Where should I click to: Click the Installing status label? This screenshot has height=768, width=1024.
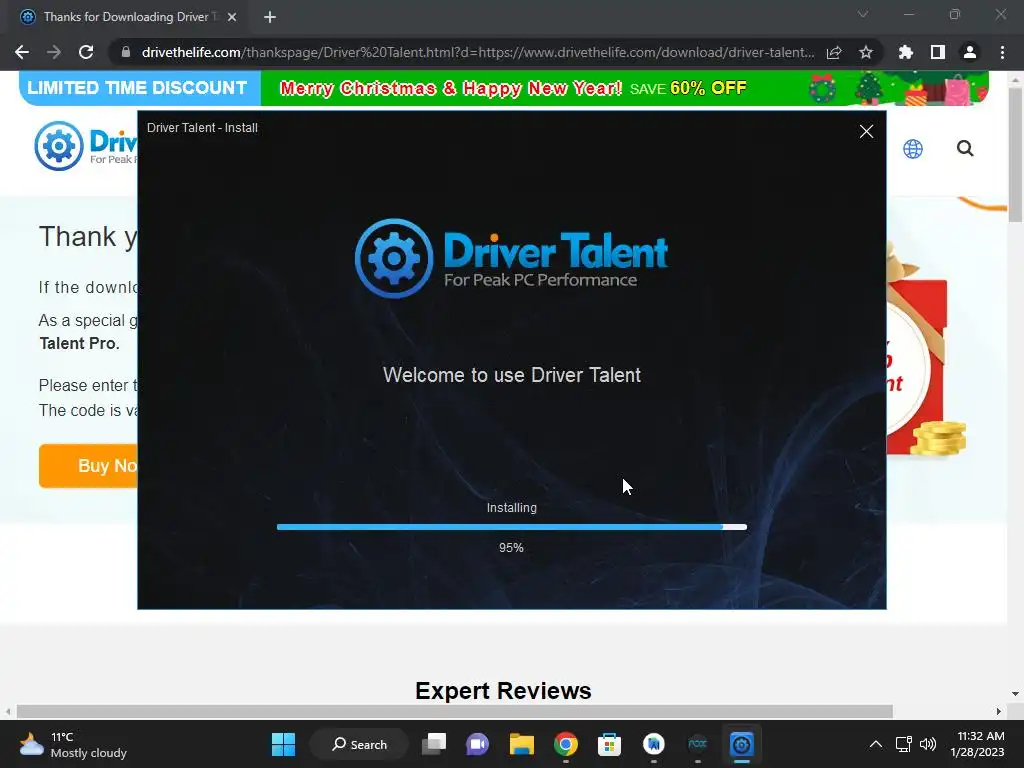pyautogui.click(x=511, y=508)
